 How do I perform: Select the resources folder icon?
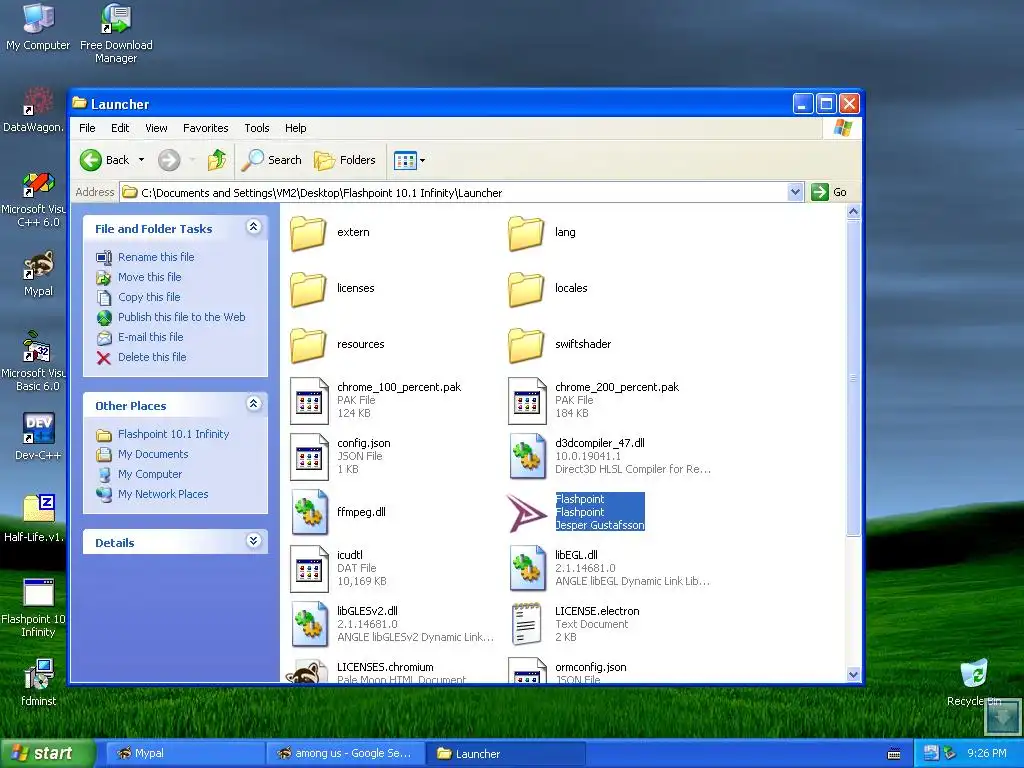tap(308, 345)
